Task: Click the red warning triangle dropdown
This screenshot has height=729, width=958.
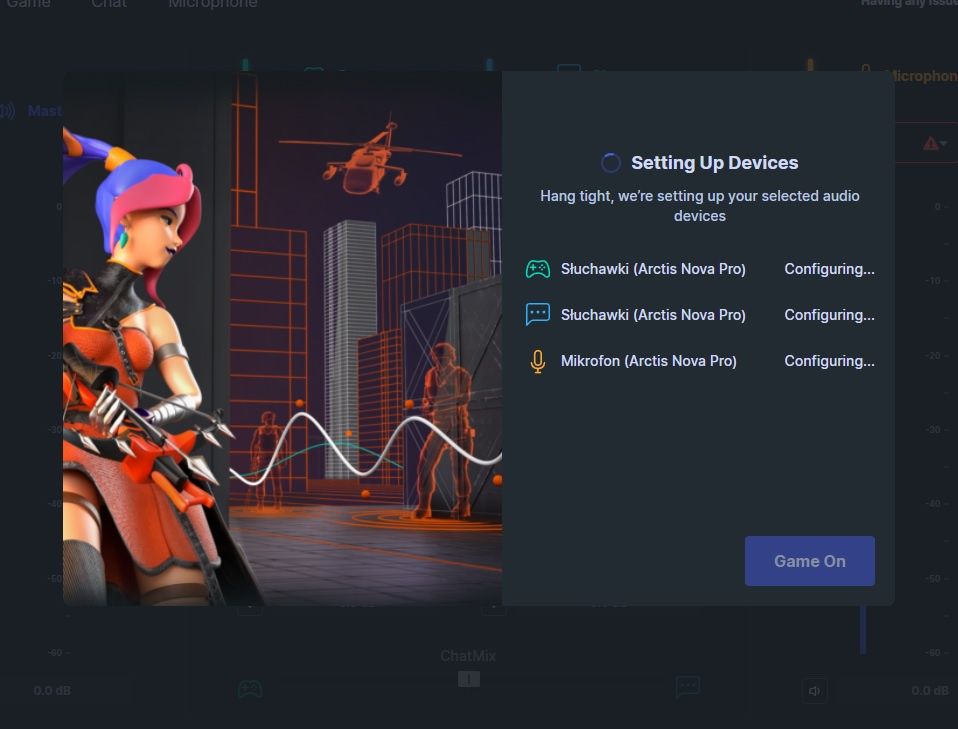Action: coord(935,144)
